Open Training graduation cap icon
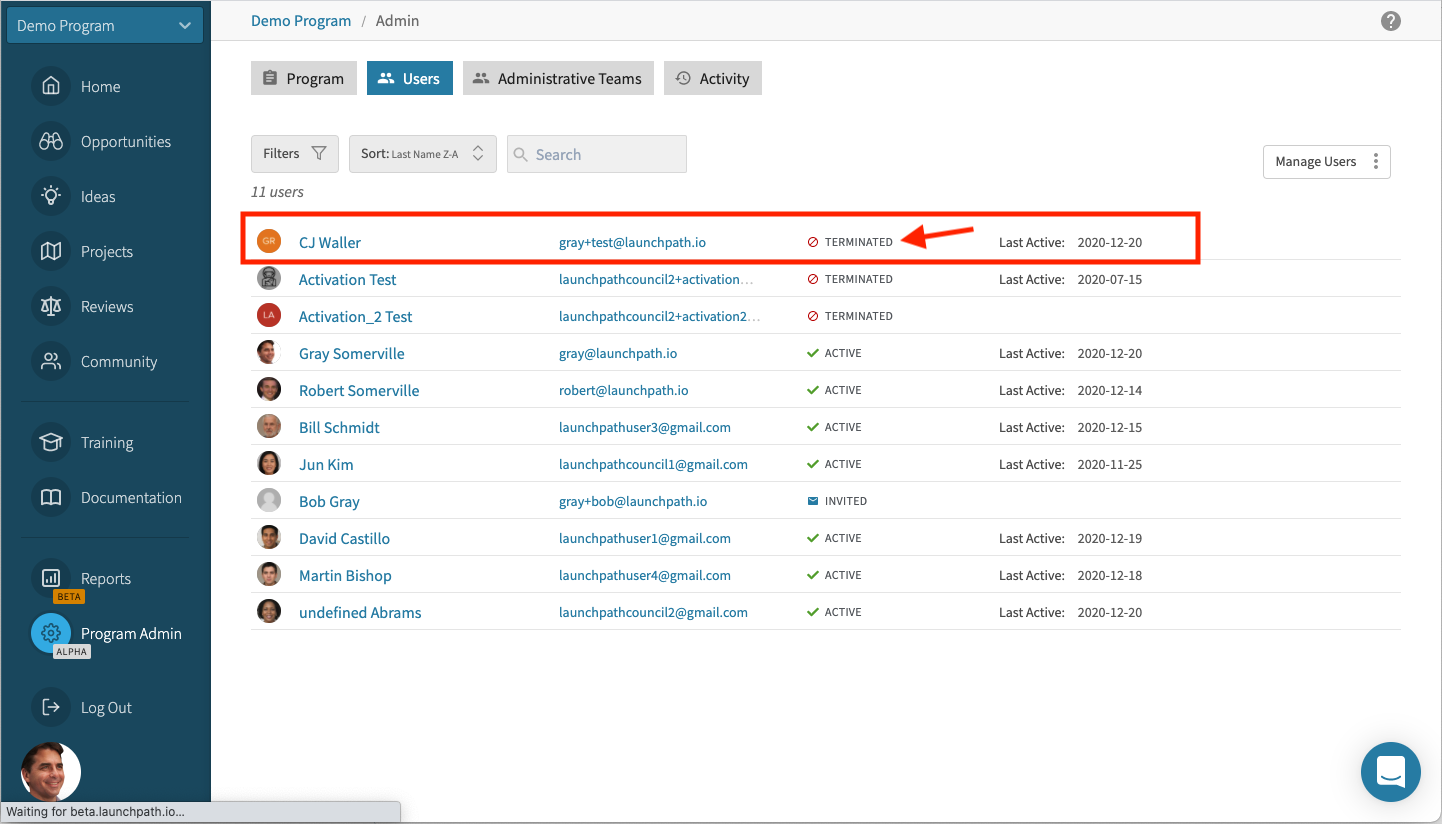 (x=51, y=443)
